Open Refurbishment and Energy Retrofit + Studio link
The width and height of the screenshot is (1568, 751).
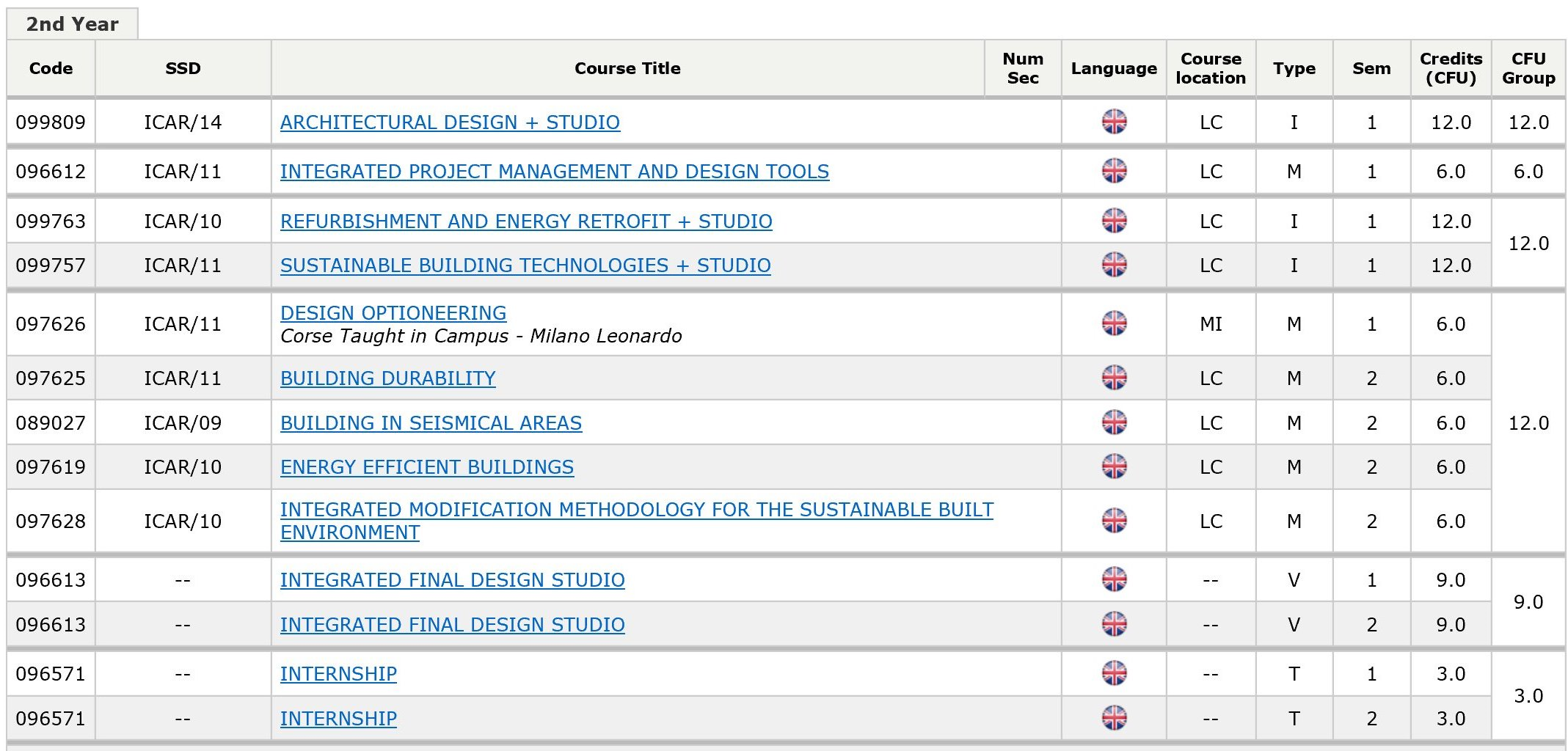525,221
